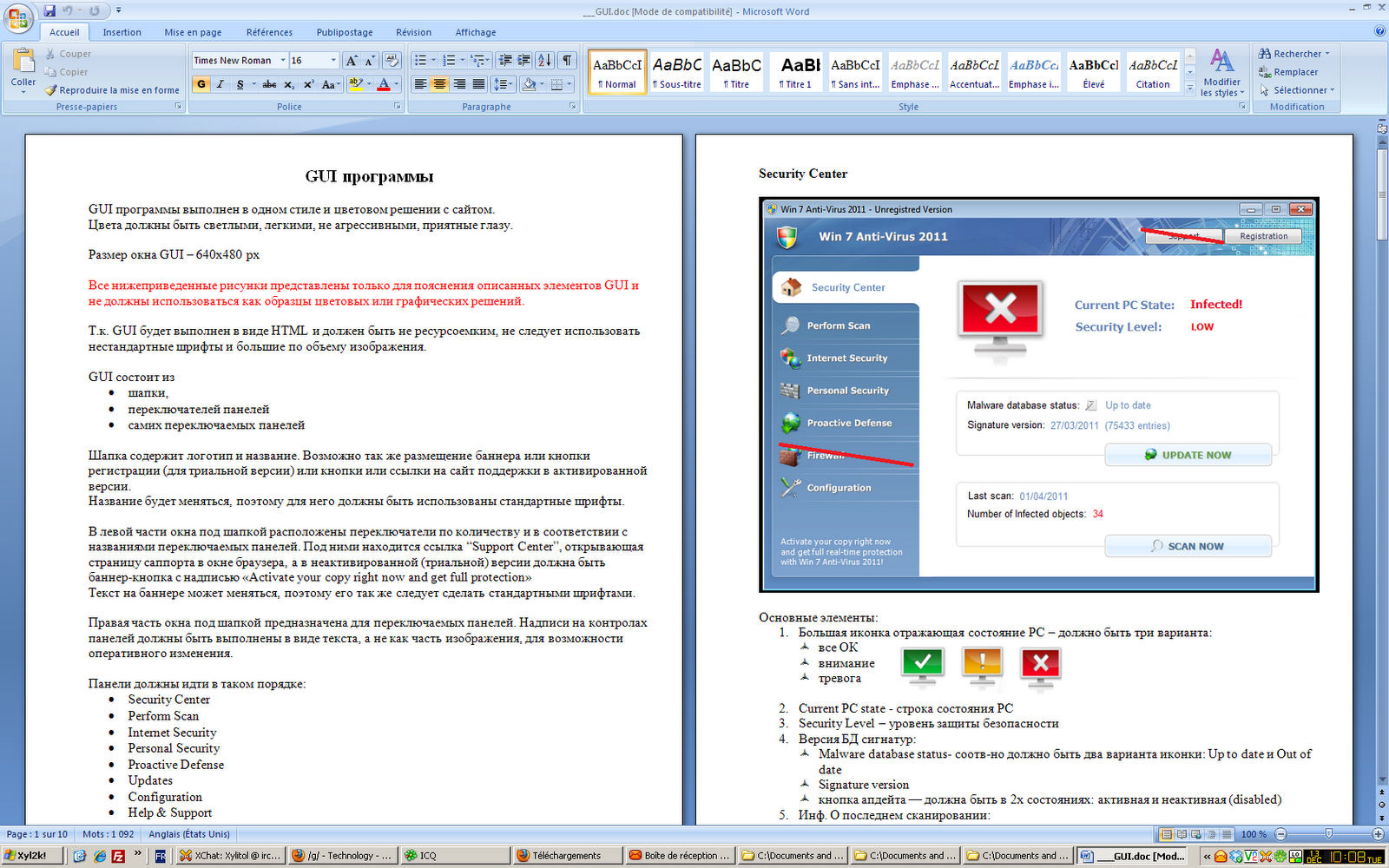Decrease paragraph indent
The width and height of the screenshot is (1389, 868).
[x=505, y=60]
